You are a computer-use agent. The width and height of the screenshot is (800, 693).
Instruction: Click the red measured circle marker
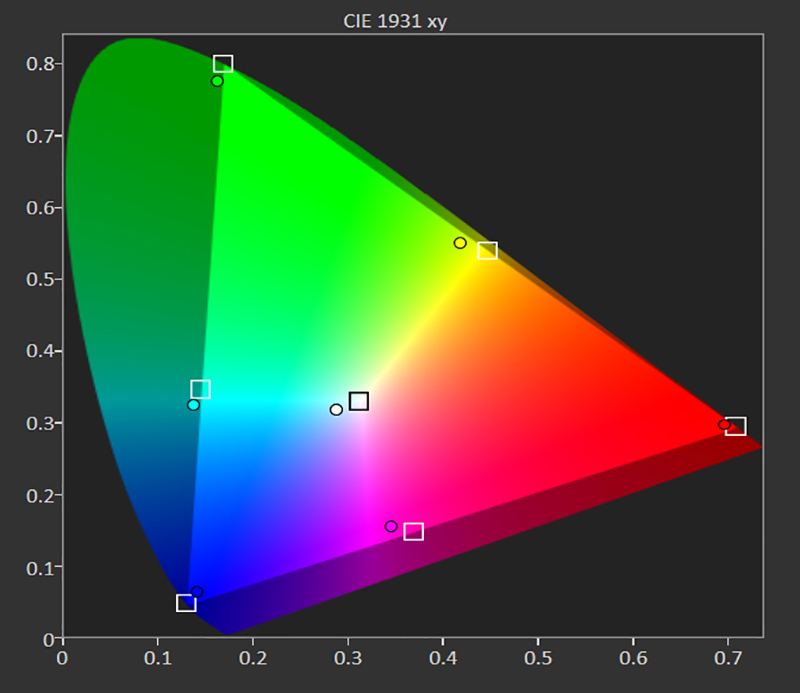[x=724, y=425]
